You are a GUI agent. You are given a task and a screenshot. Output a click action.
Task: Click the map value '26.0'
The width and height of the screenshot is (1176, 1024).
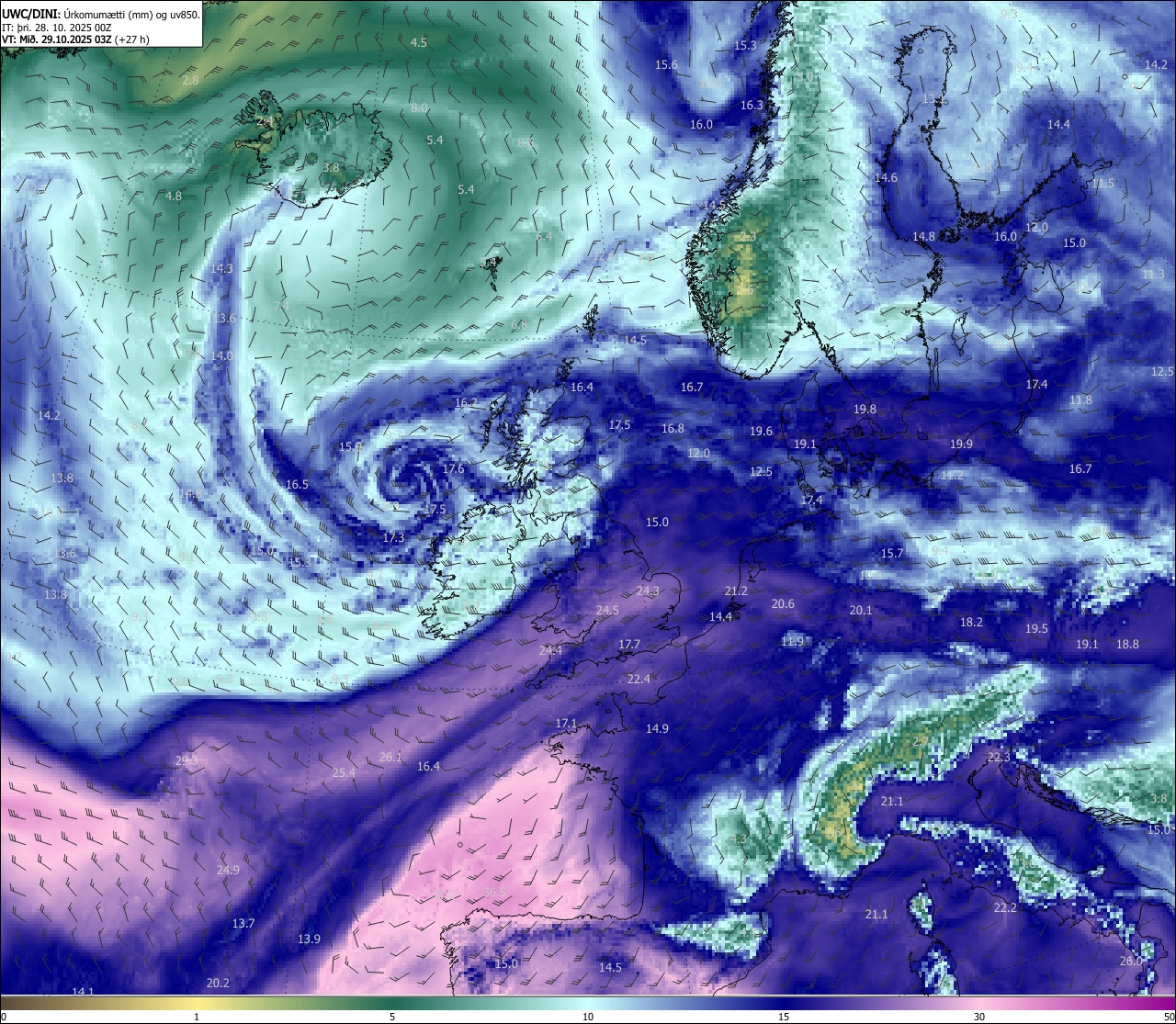[1131, 962]
